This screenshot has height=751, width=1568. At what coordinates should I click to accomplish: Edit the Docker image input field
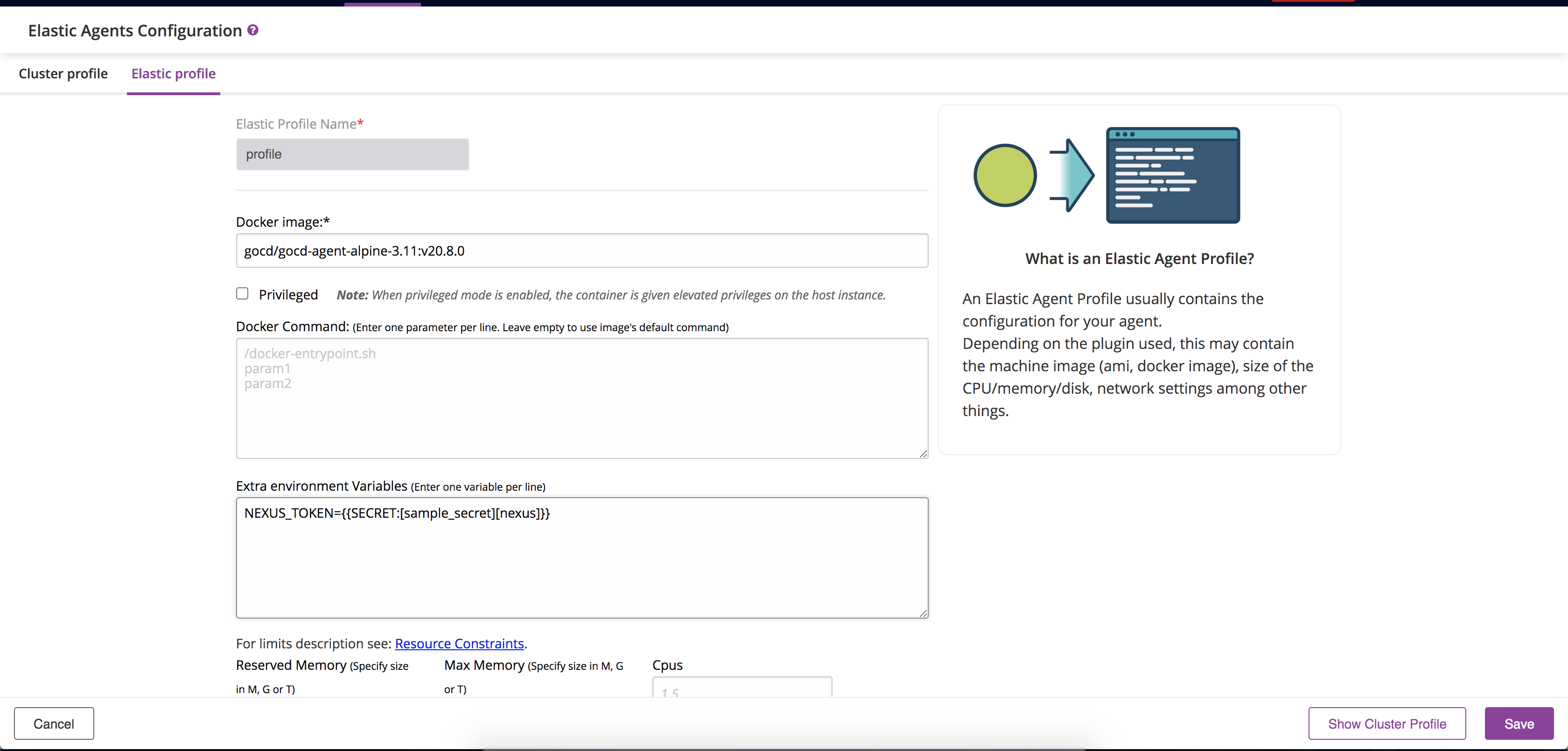[x=582, y=251]
